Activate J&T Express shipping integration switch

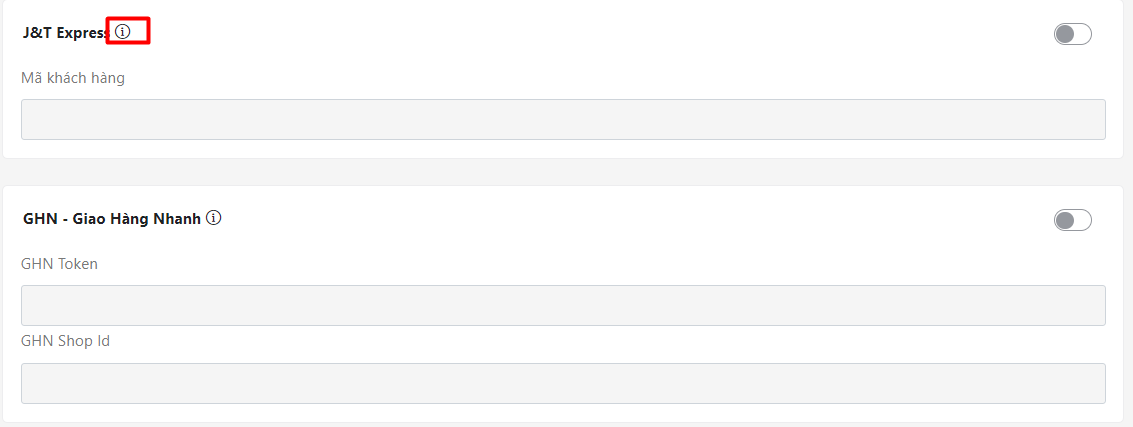point(1072,34)
